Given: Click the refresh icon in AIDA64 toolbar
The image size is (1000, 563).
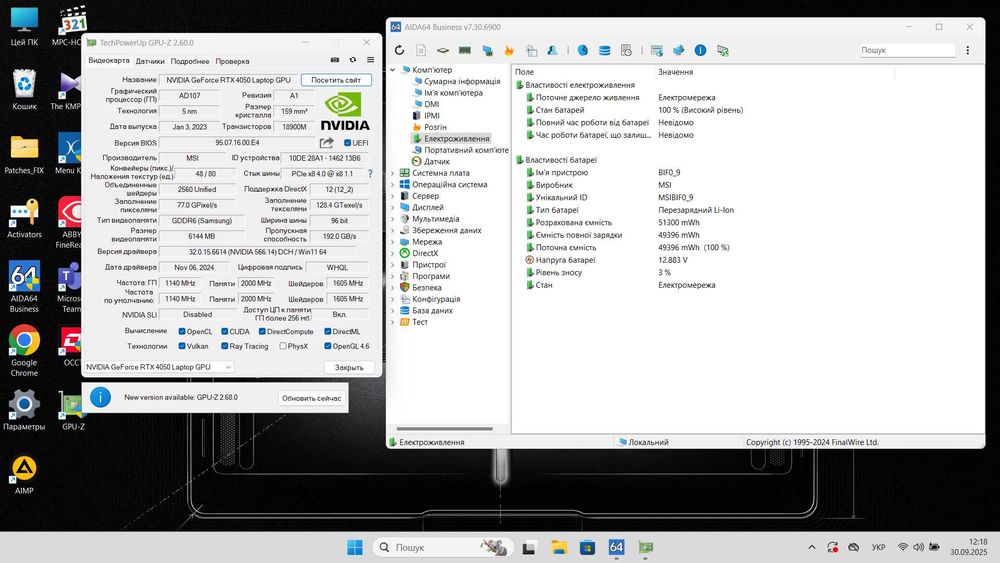Looking at the screenshot, I should click(399, 50).
